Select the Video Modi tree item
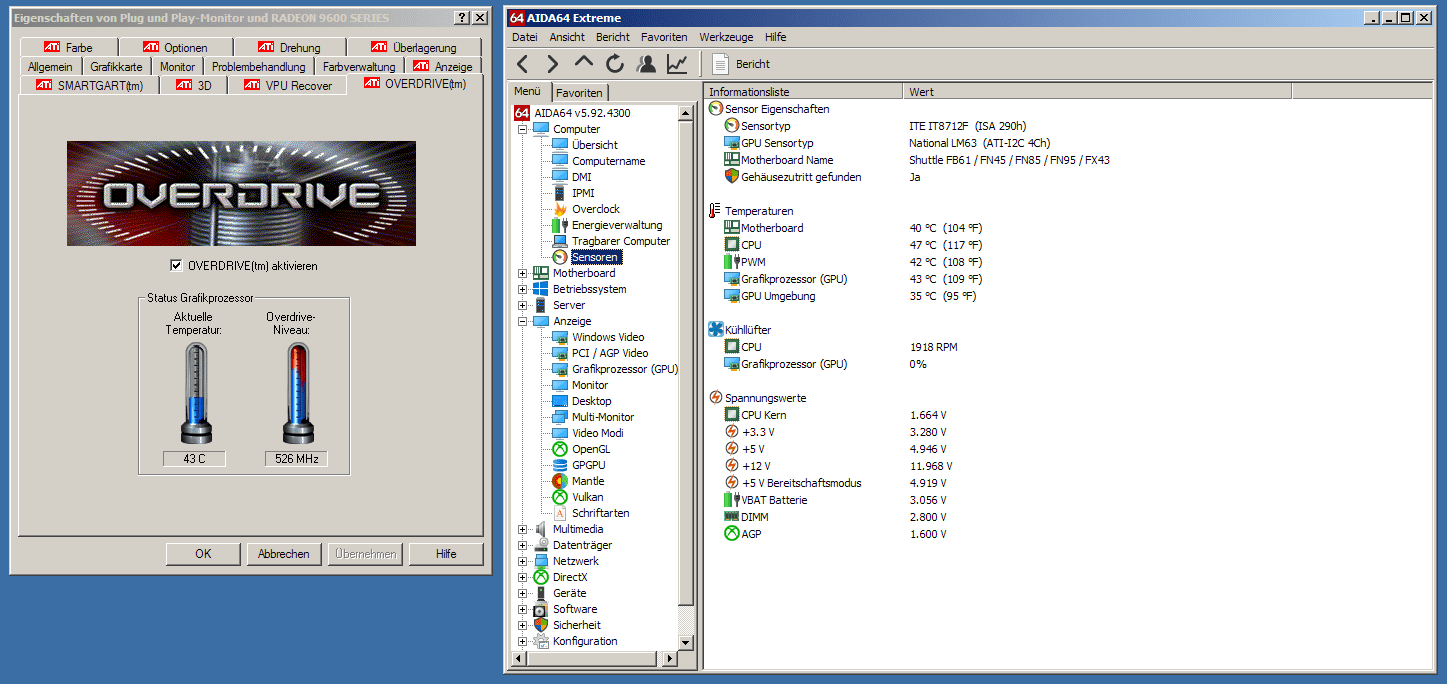This screenshot has height=684, width=1447. [x=598, y=433]
